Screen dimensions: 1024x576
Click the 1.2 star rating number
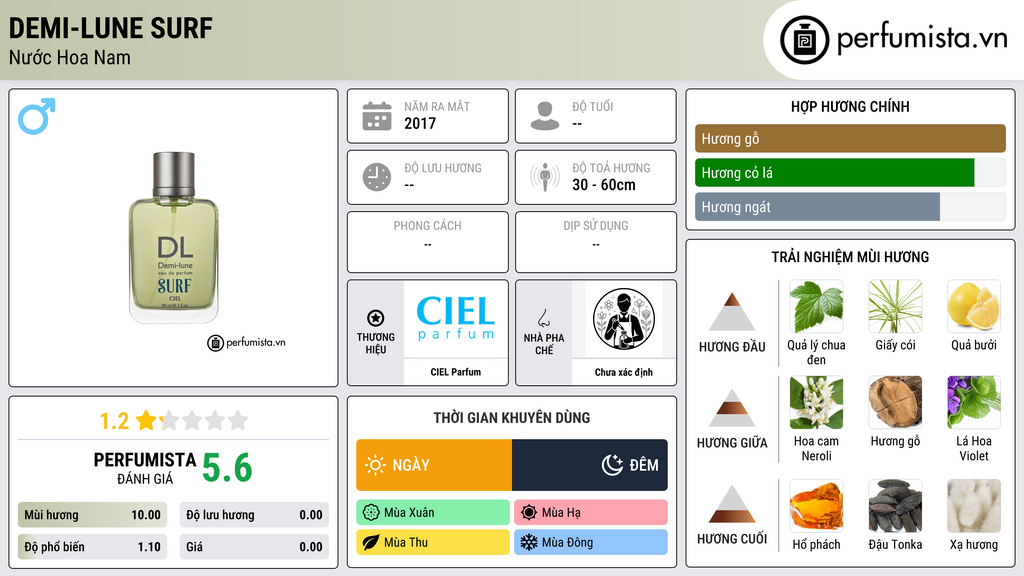click(114, 421)
